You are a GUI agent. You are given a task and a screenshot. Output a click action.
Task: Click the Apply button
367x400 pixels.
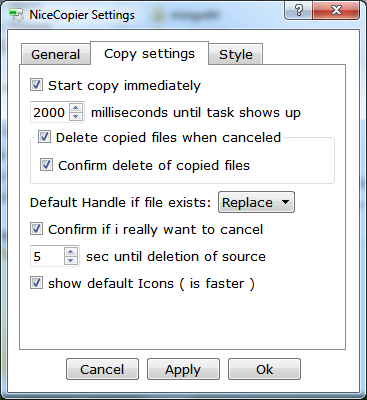click(183, 369)
